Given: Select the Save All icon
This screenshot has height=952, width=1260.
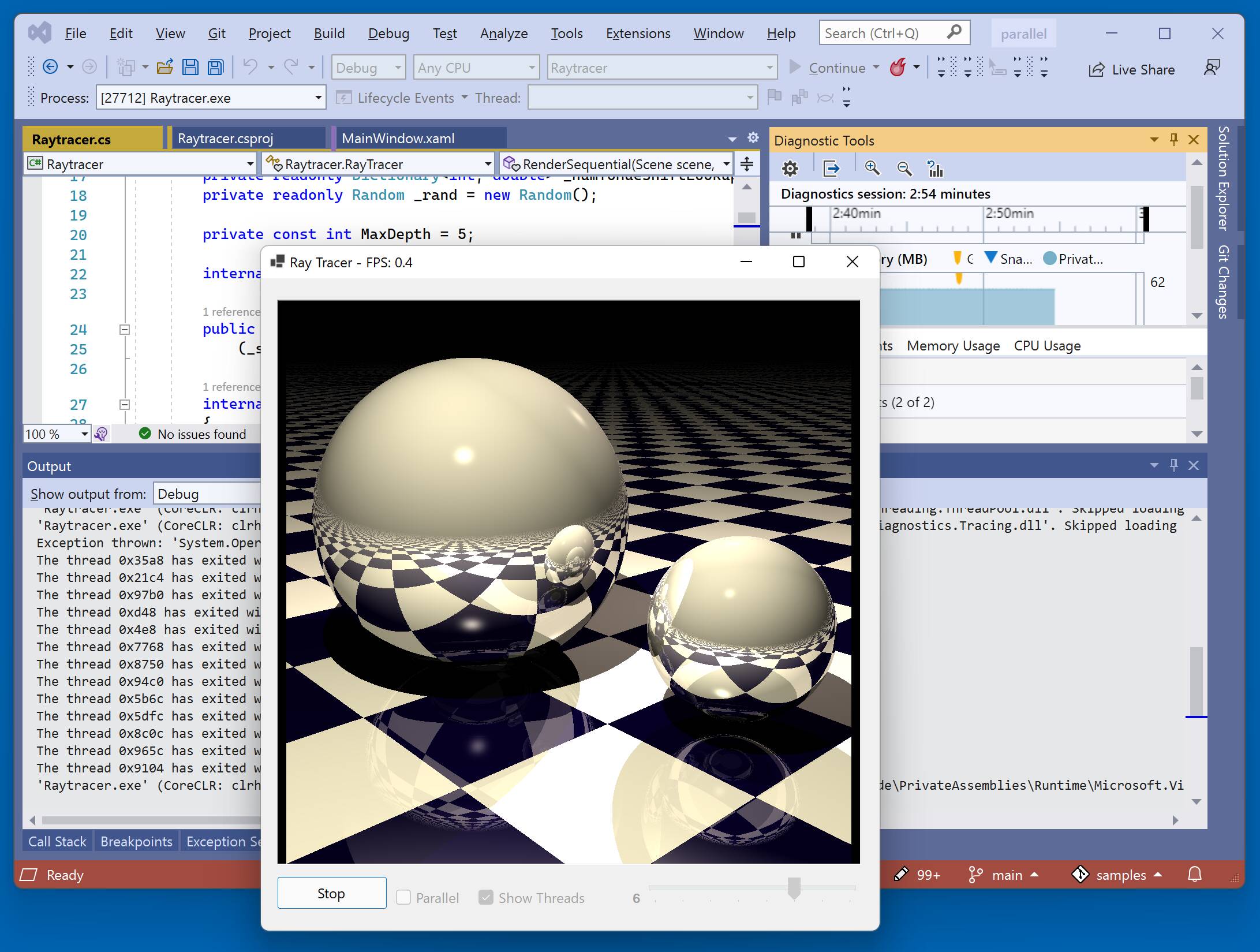Looking at the screenshot, I should tap(214, 66).
